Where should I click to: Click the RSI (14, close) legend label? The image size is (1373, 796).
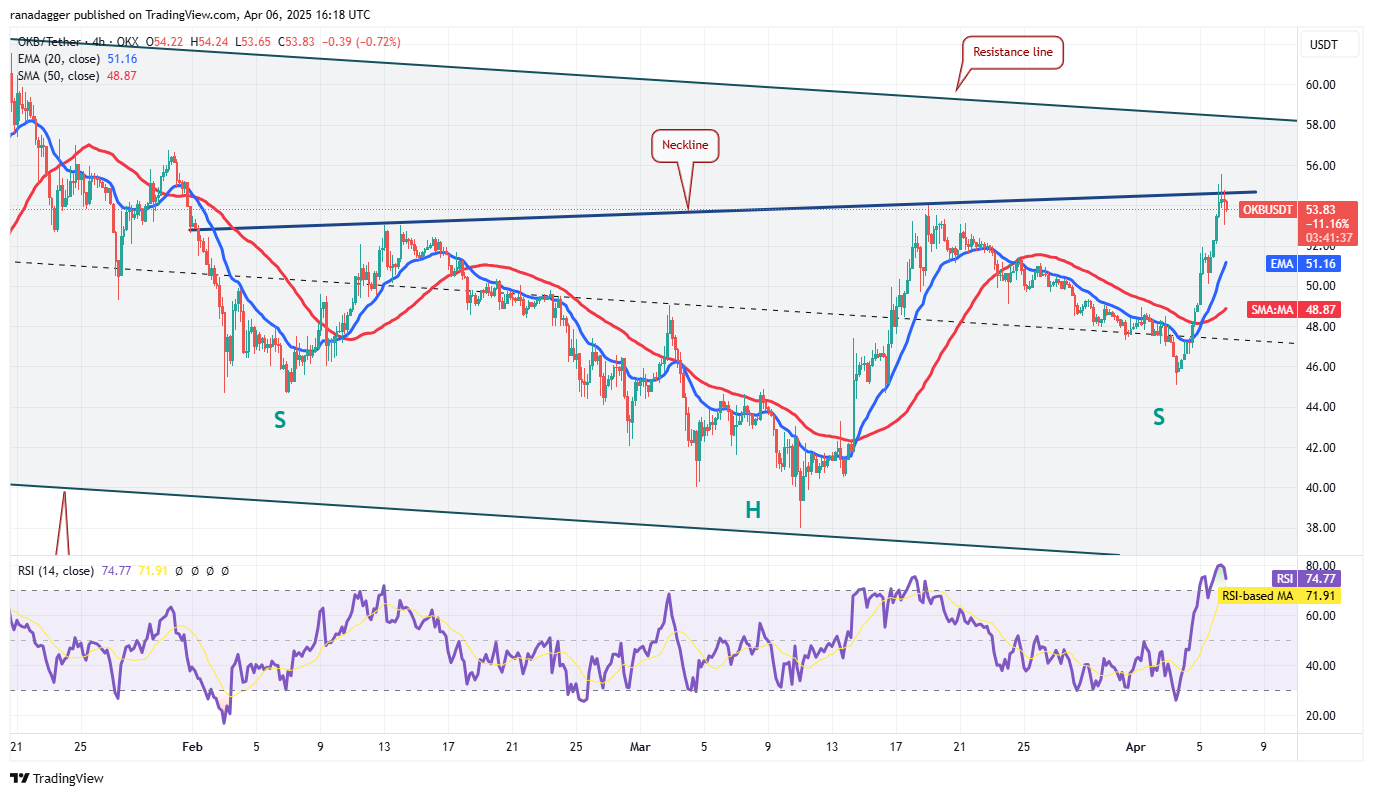tap(55, 571)
